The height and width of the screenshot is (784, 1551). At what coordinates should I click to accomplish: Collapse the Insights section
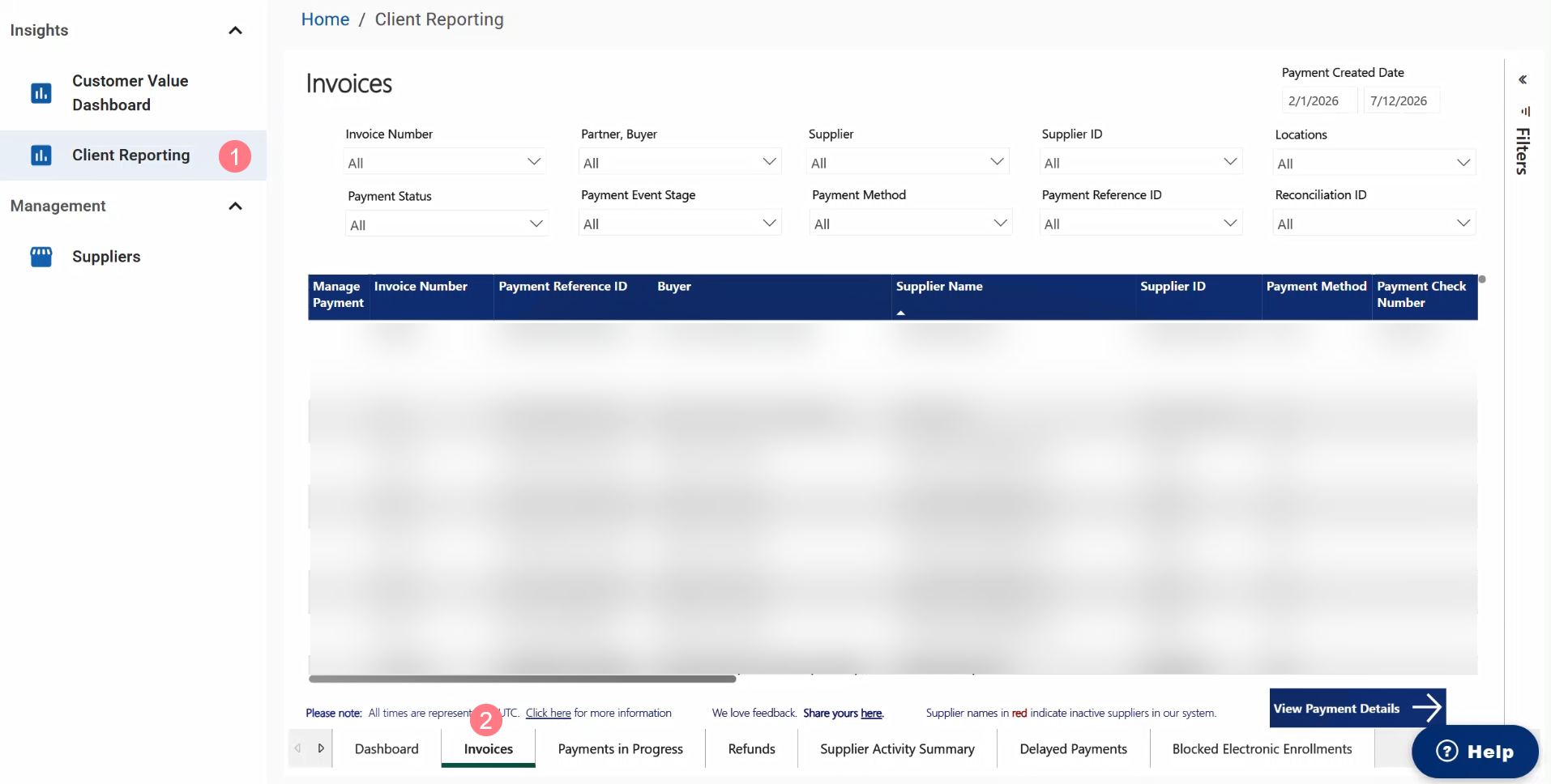click(236, 31)
